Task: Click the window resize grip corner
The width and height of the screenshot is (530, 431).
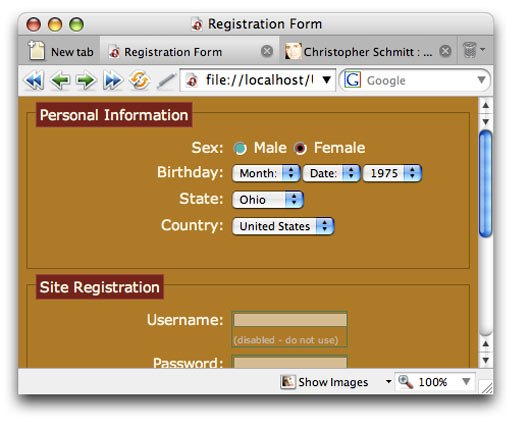Action: [x=487, y=387]
